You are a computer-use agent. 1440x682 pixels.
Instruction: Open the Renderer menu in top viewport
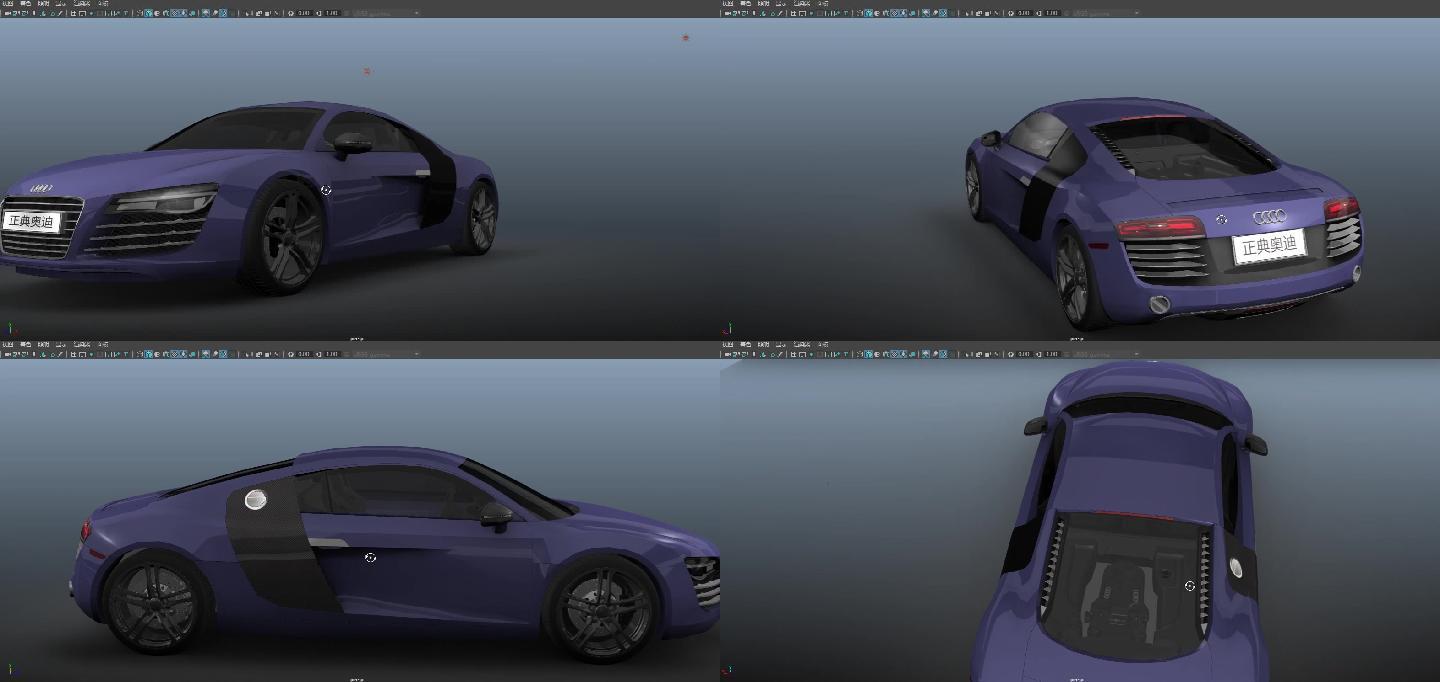click(801, 346)
